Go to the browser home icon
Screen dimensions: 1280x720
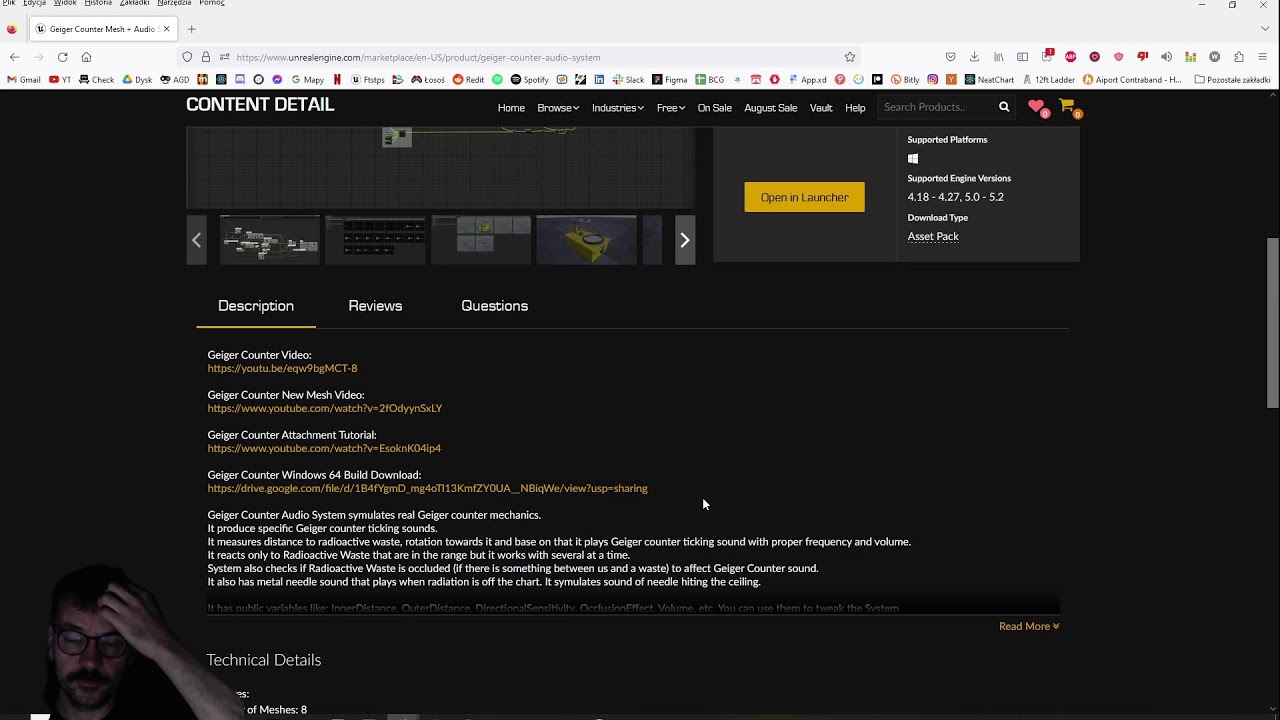pos(86,57)
